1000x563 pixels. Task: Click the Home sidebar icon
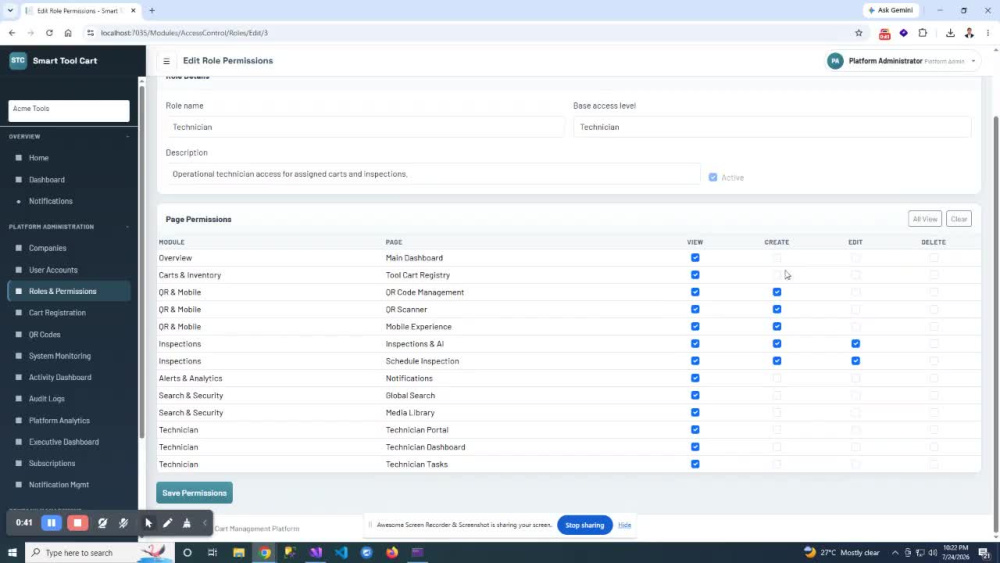click(18, 157)
